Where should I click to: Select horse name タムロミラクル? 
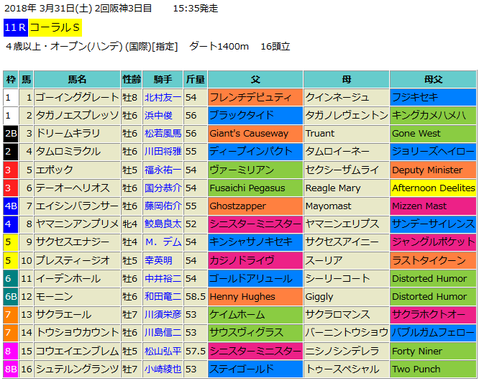click(68, 151)
